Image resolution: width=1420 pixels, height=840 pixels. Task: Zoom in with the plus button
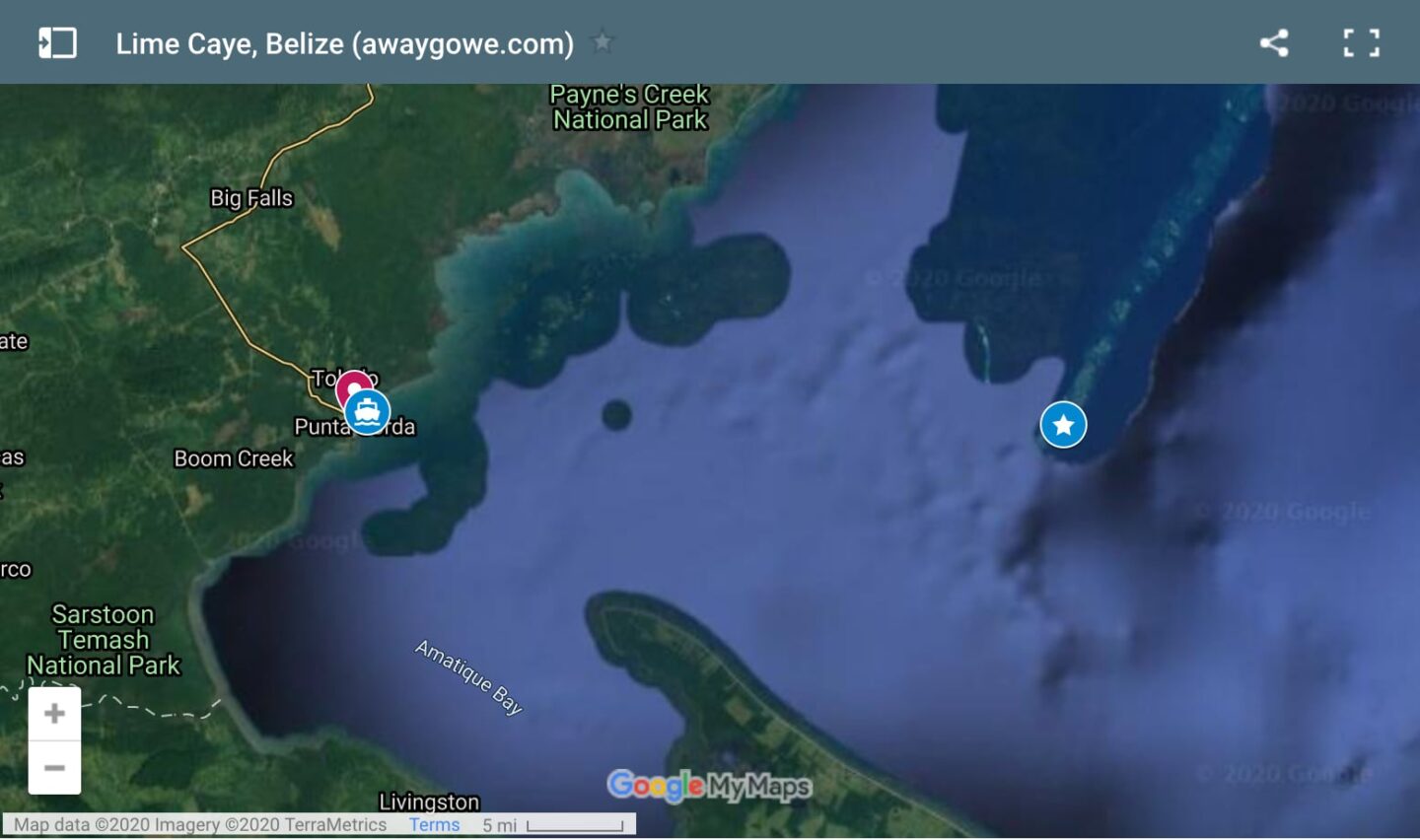pos(54,713)
